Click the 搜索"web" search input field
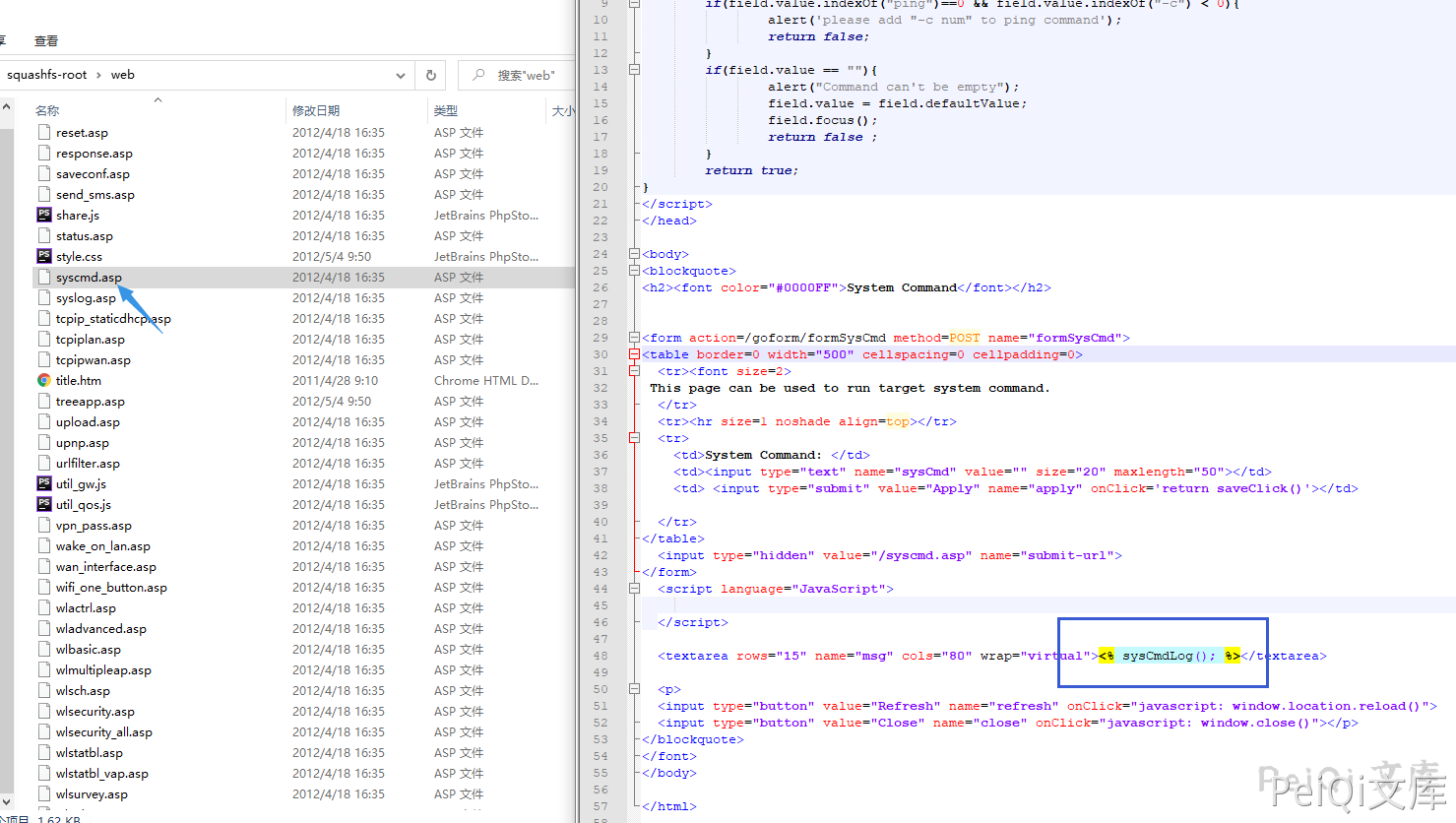Image resolution: width=1456 pixels, height=823 pixels. (x=526, y=75)
